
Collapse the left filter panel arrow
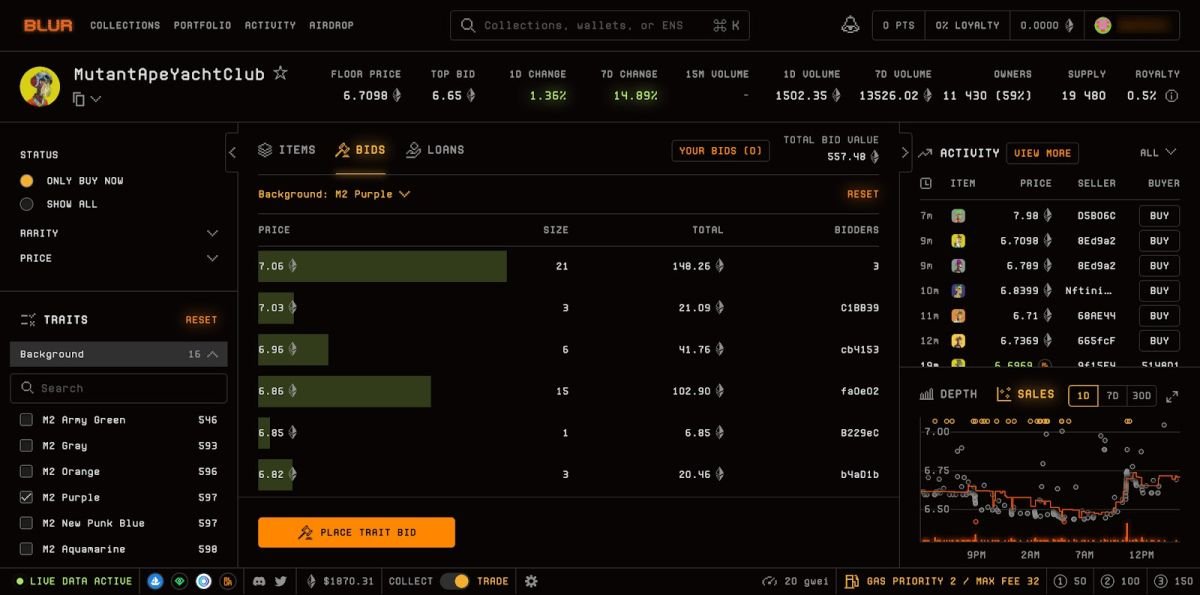232,153
